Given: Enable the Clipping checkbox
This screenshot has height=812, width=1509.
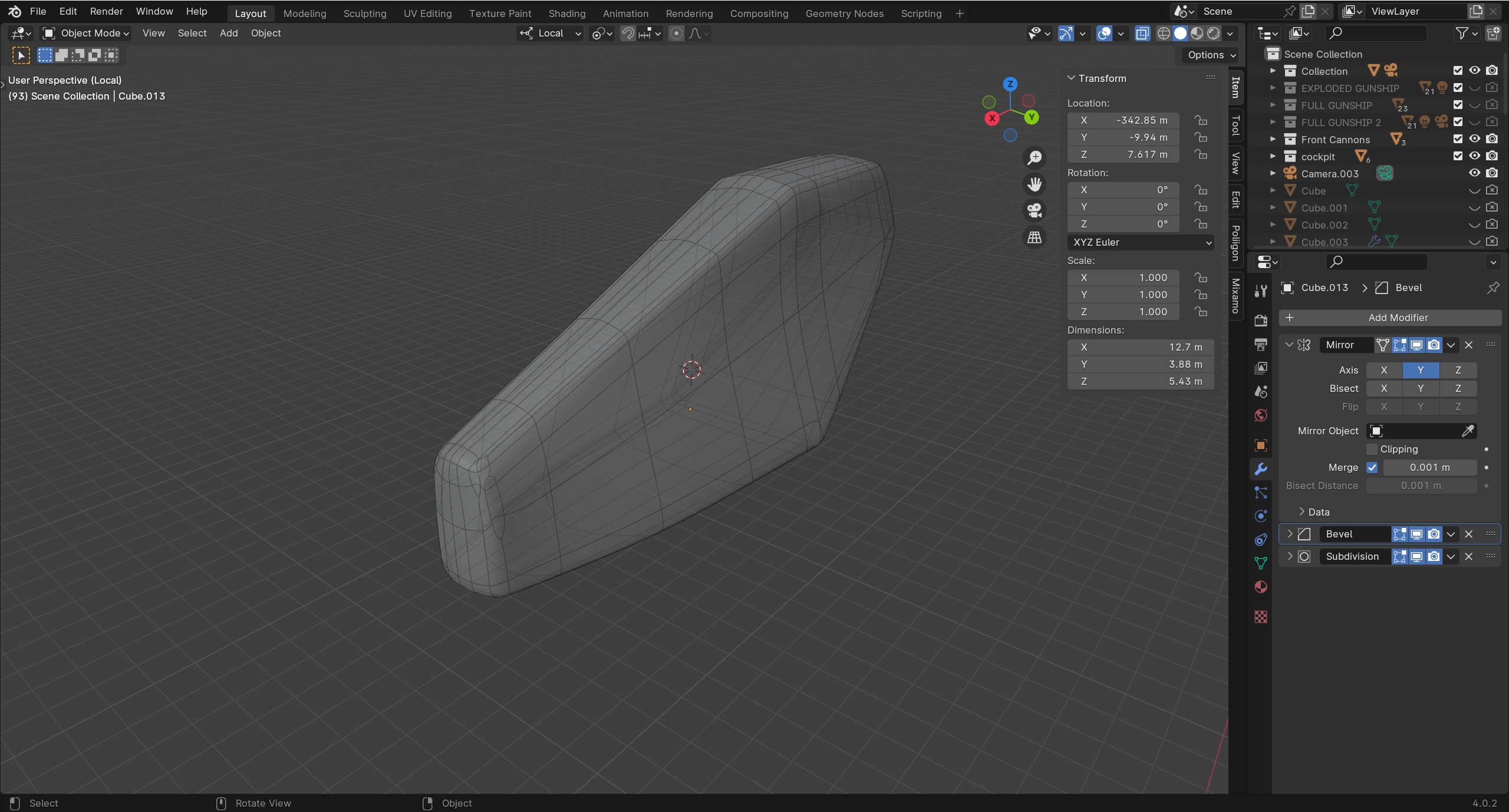Looking at the screenshot, I should (x=1372, y=449).
